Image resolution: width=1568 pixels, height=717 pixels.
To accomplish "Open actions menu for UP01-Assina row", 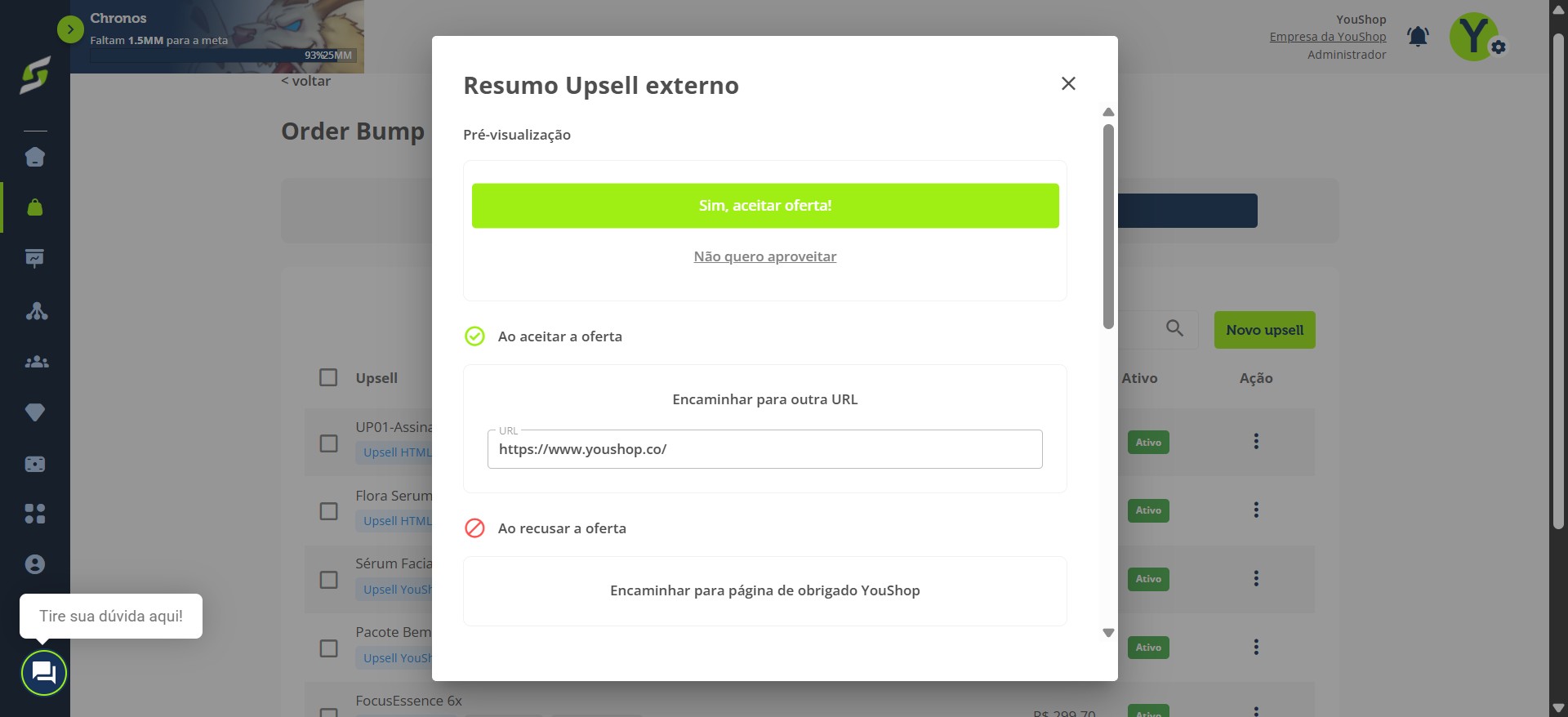I will point(1256,441).
